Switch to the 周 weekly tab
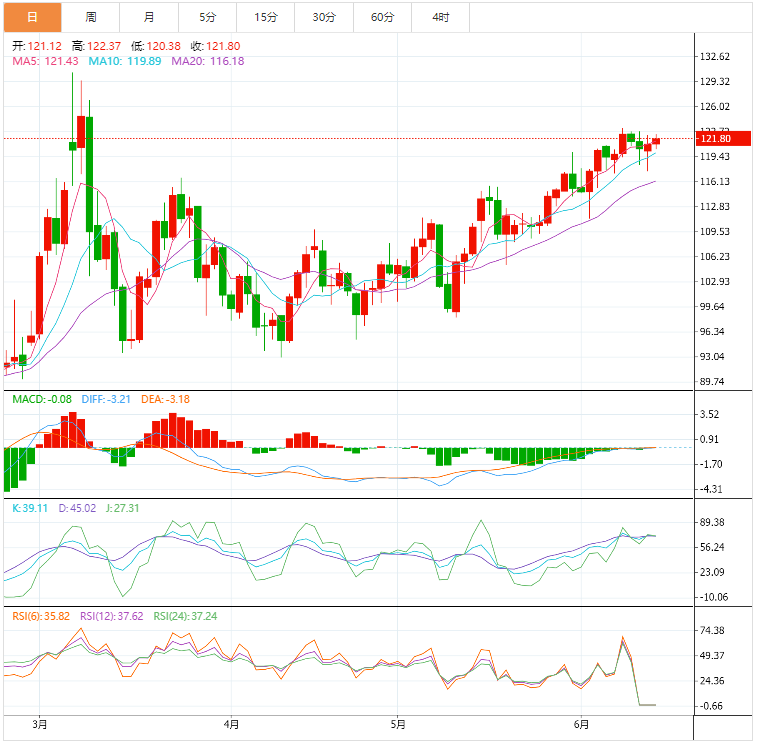The height and width of the screenshot is (749, 758). pyautogui.click(x=90, y=17)
